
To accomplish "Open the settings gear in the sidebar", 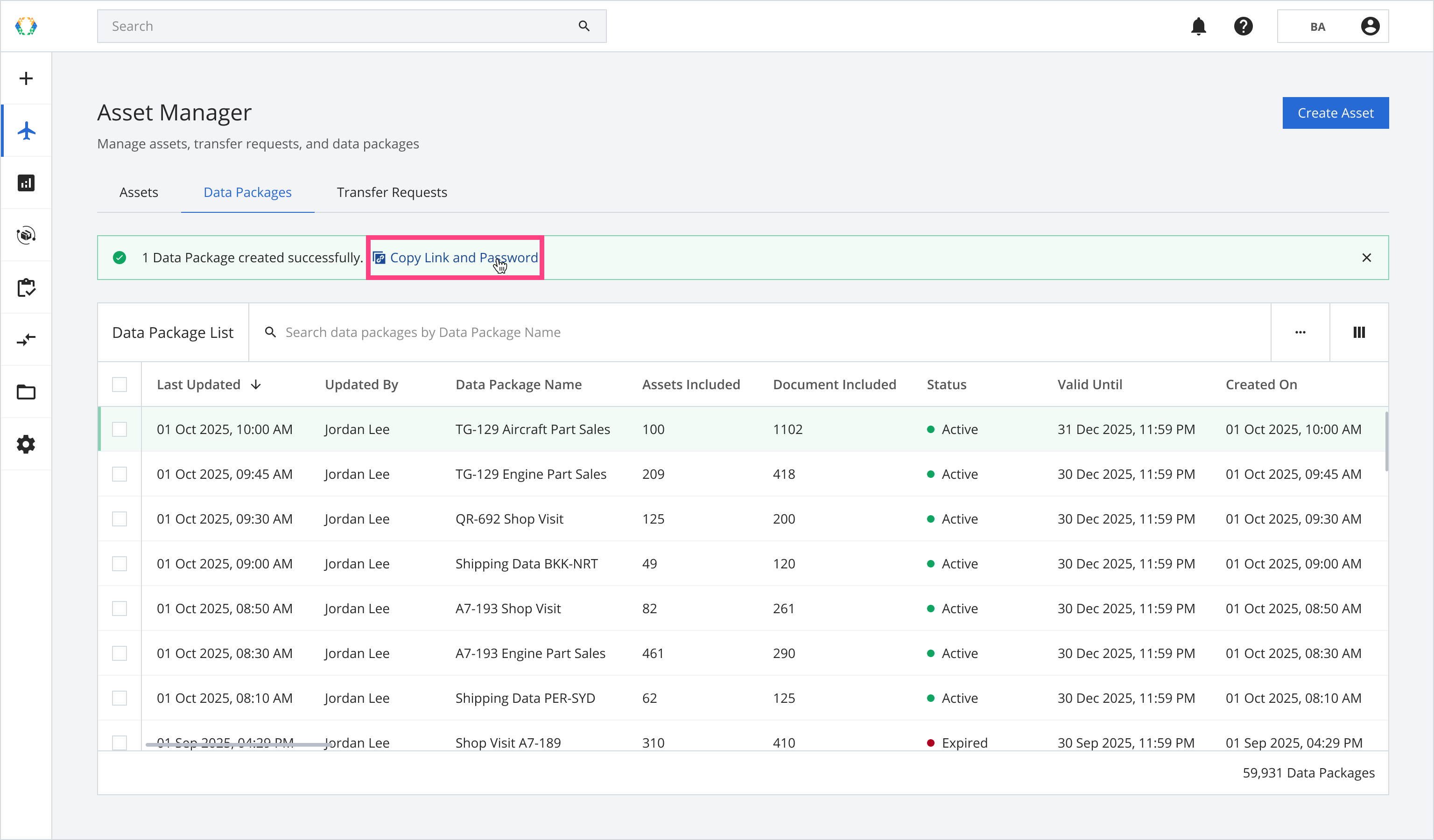I will coord(26,445).
